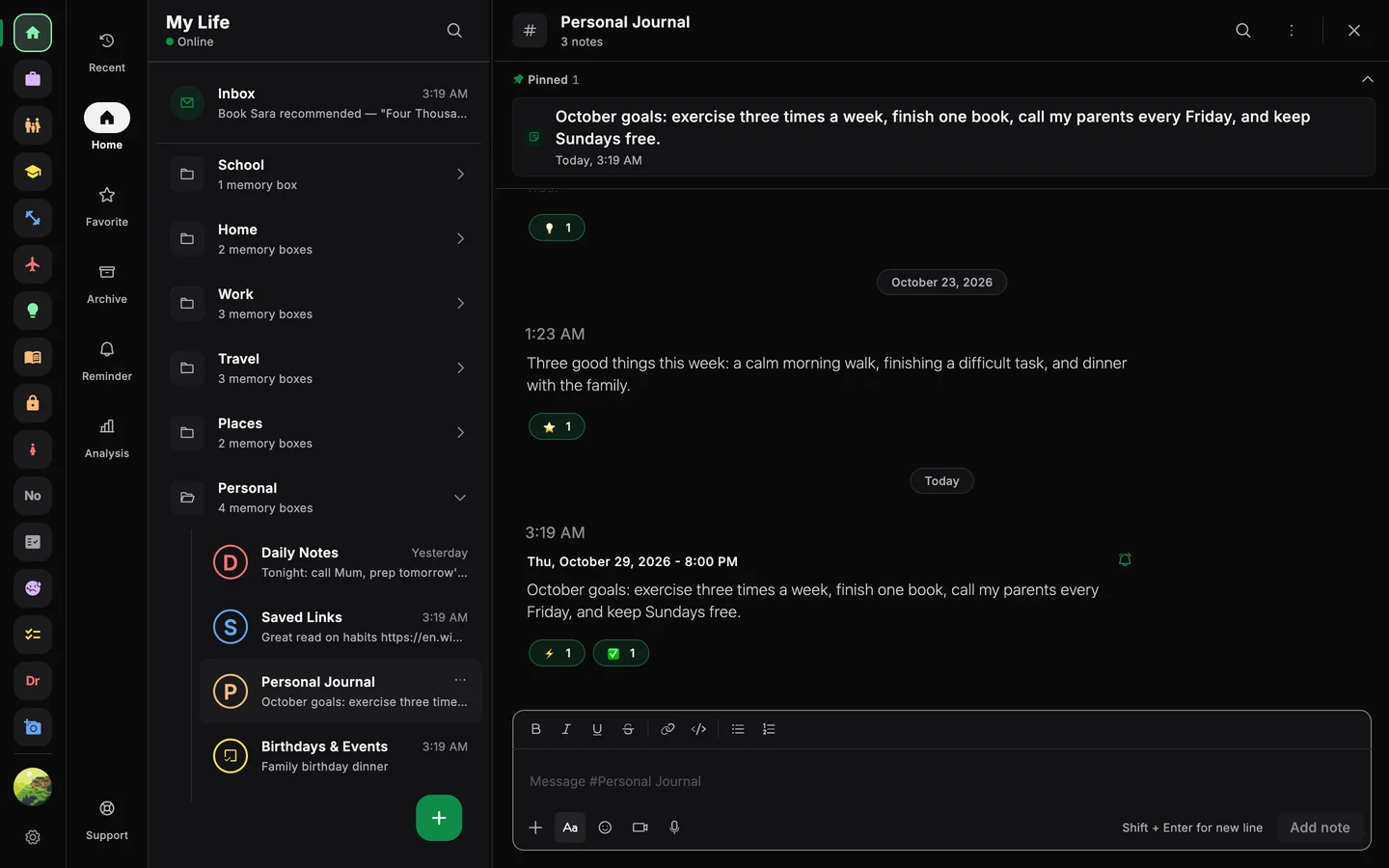Insert a numbered list
Viewport: 1389px width, 868px height.
click(769, 729)
